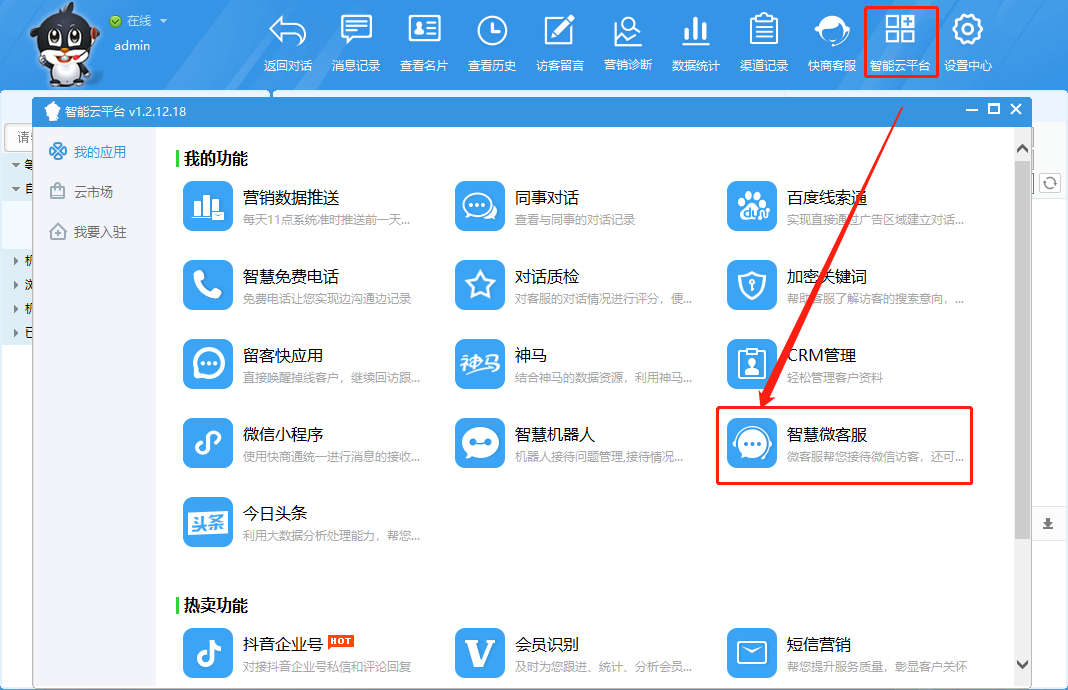Screen dimensions: 1068x690
Task: Launch the 百度线索通 app
Action: (752, 207)
